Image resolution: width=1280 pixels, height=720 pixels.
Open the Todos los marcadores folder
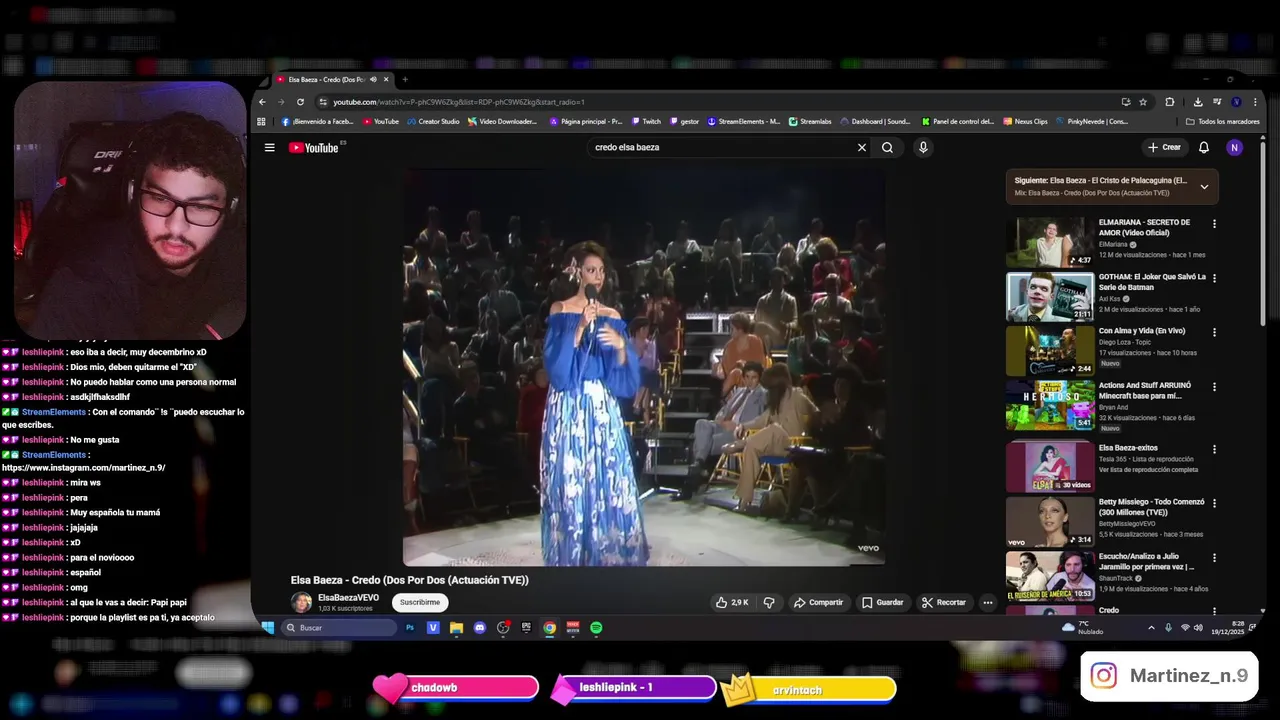pos(1222,121)
